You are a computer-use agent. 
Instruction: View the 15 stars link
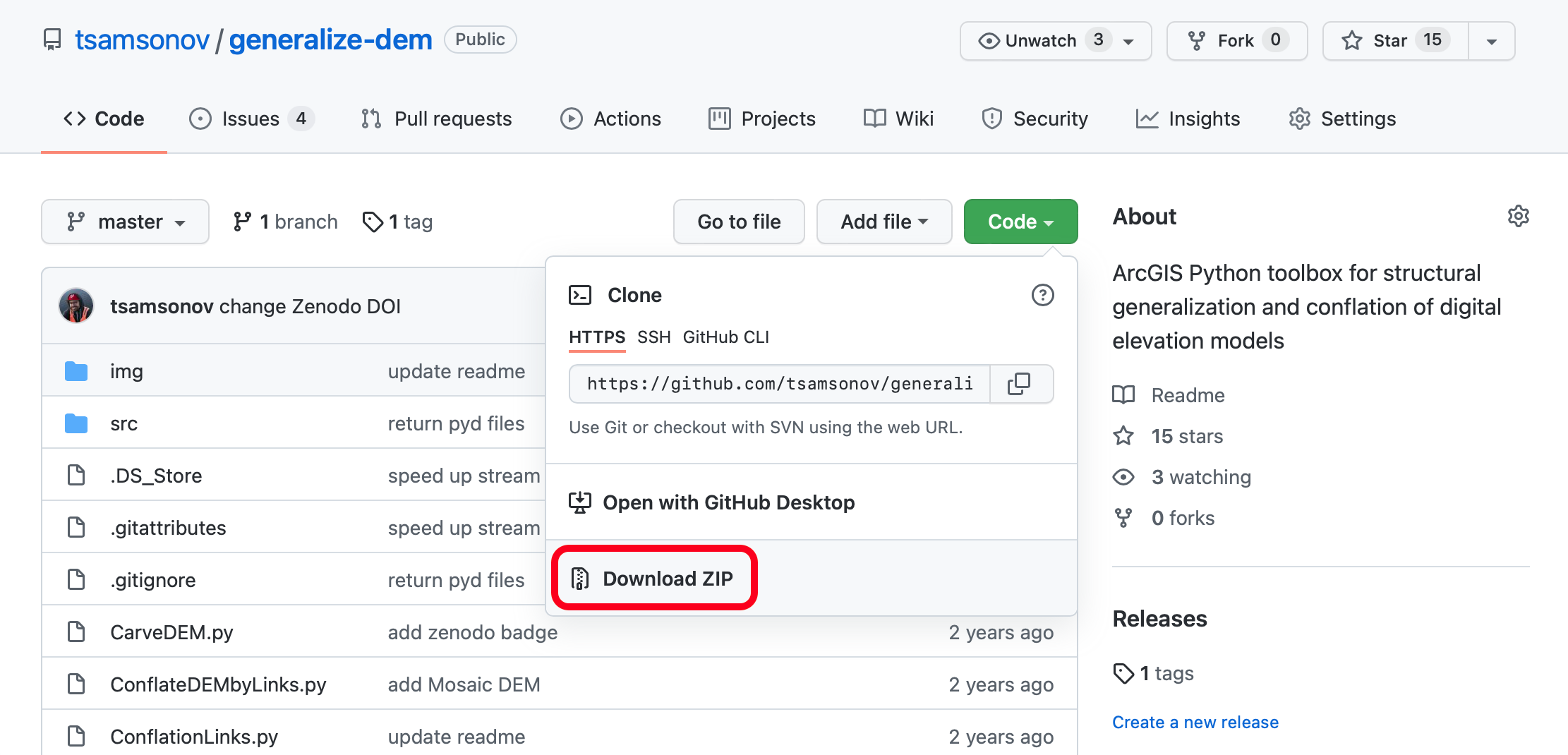coord(1169,436)
